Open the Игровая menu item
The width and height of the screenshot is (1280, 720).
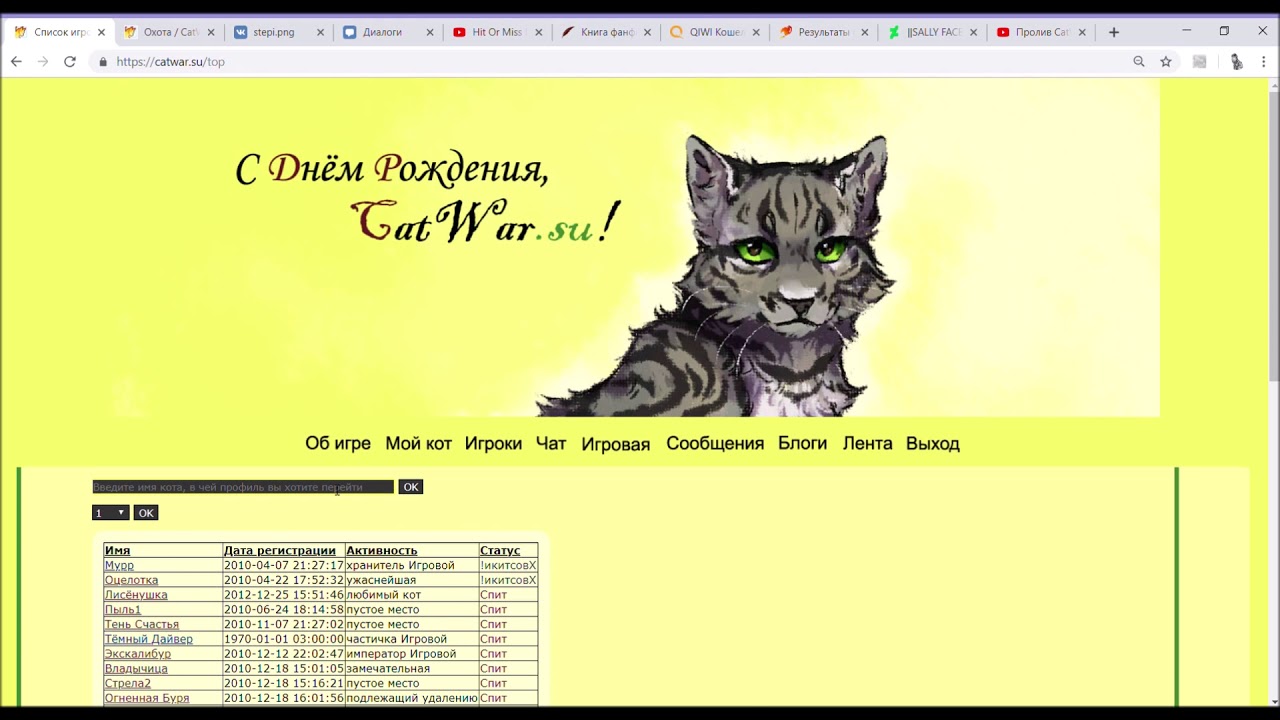[616, 444]
